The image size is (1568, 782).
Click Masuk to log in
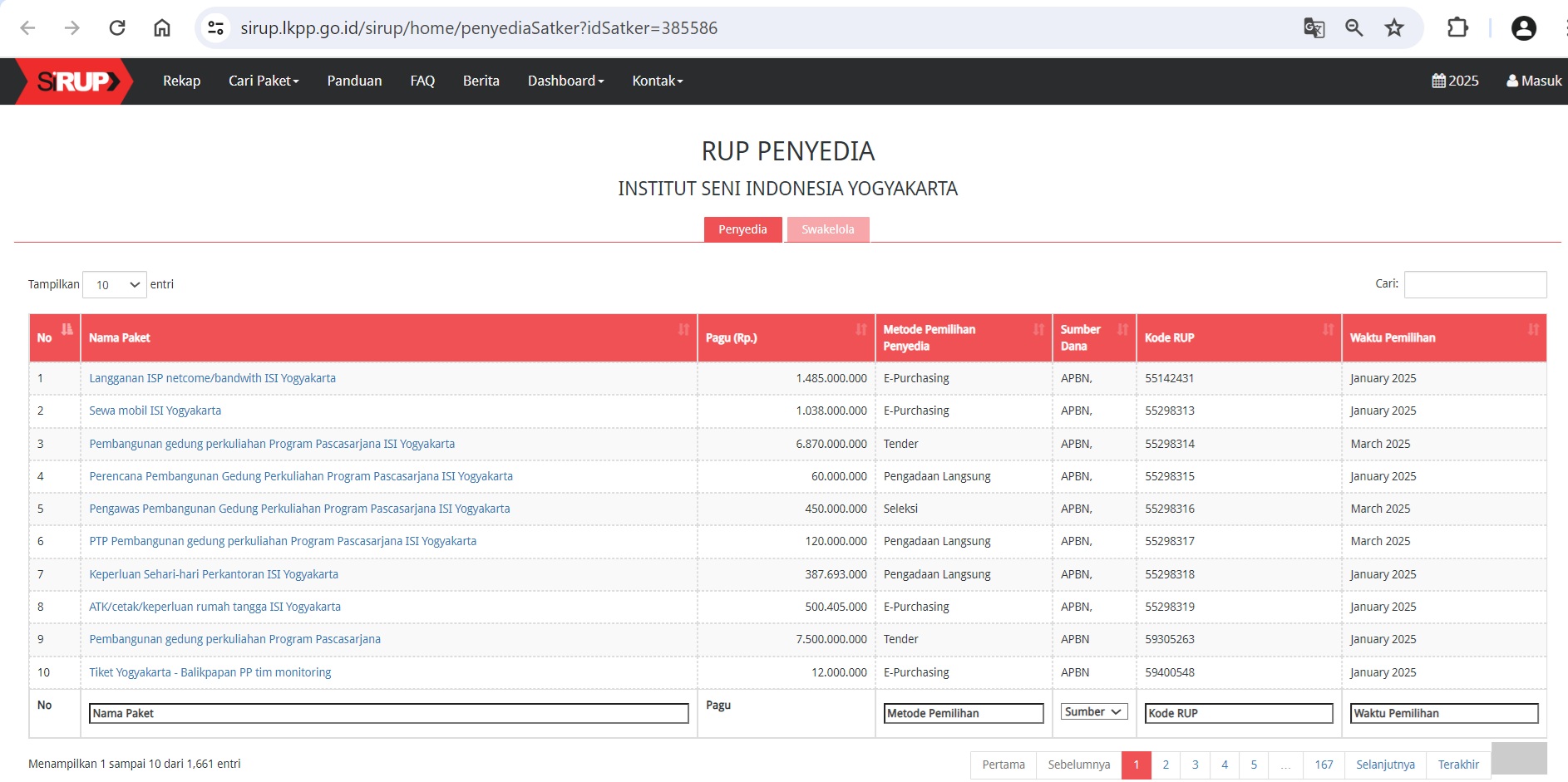[1534, 81]
